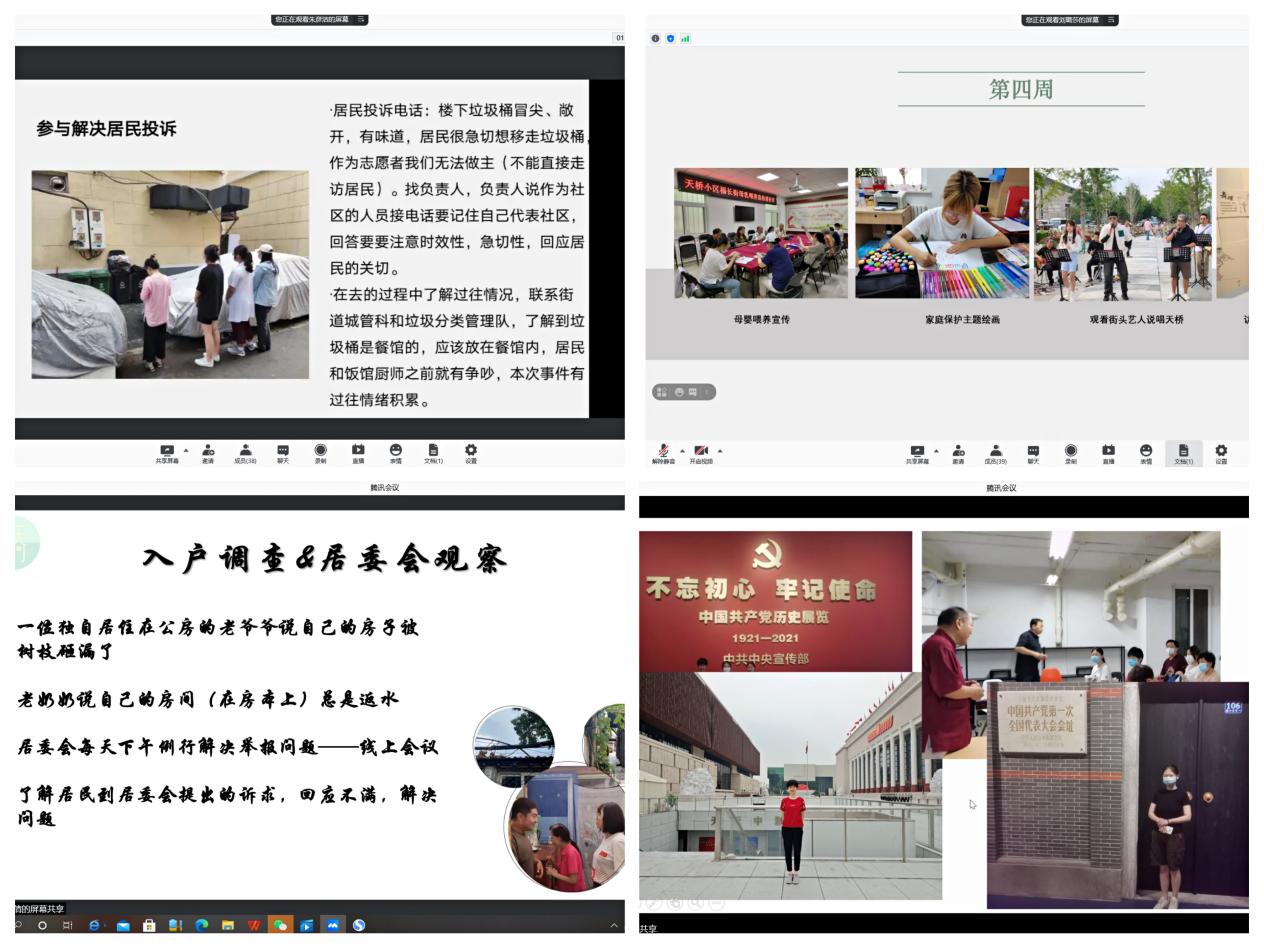Unmute the microphone in the meeting toolbar
Screen dimensions: 1264x948
pos(662,452)
